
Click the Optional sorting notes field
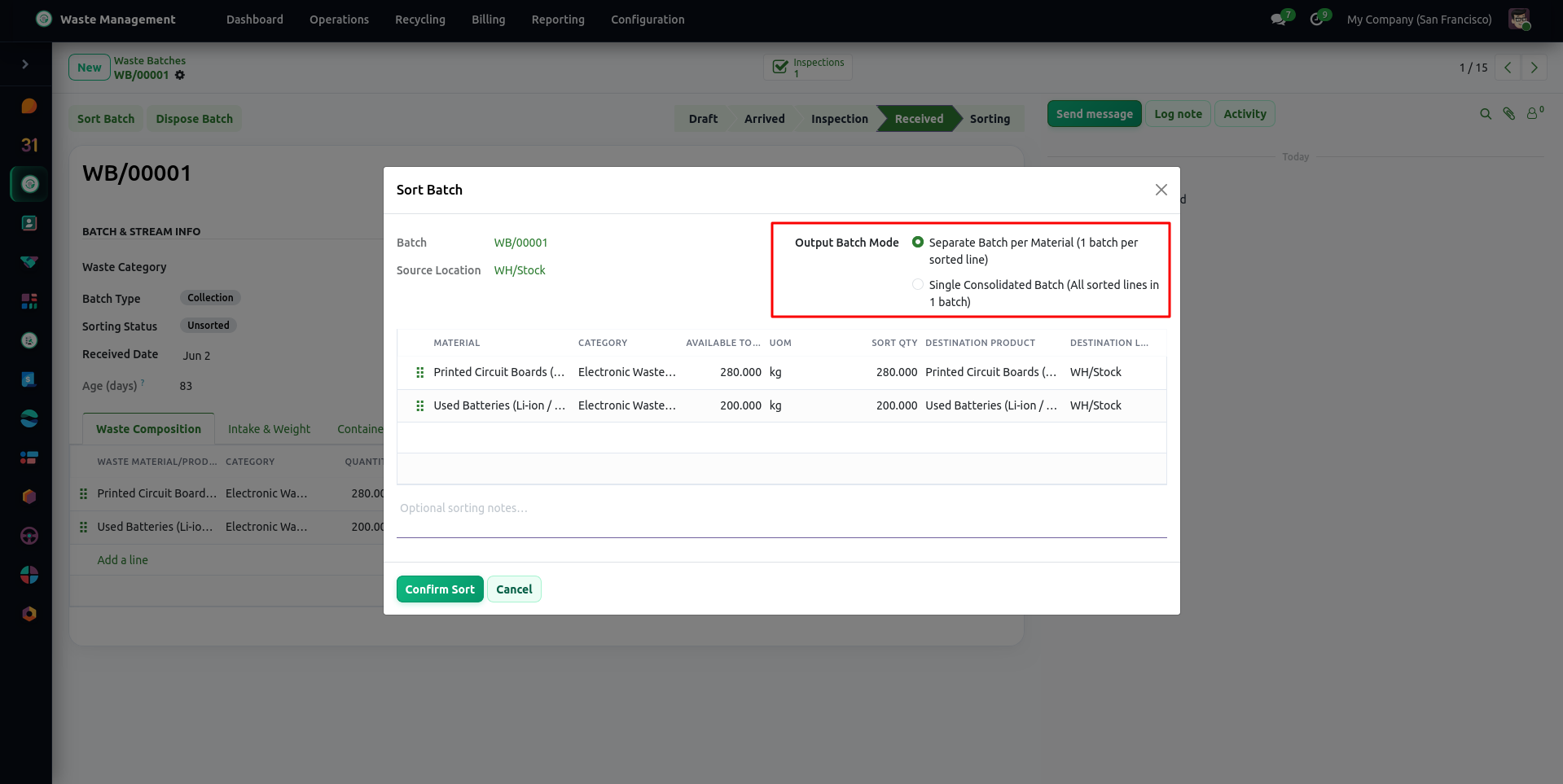click(781, 517)
